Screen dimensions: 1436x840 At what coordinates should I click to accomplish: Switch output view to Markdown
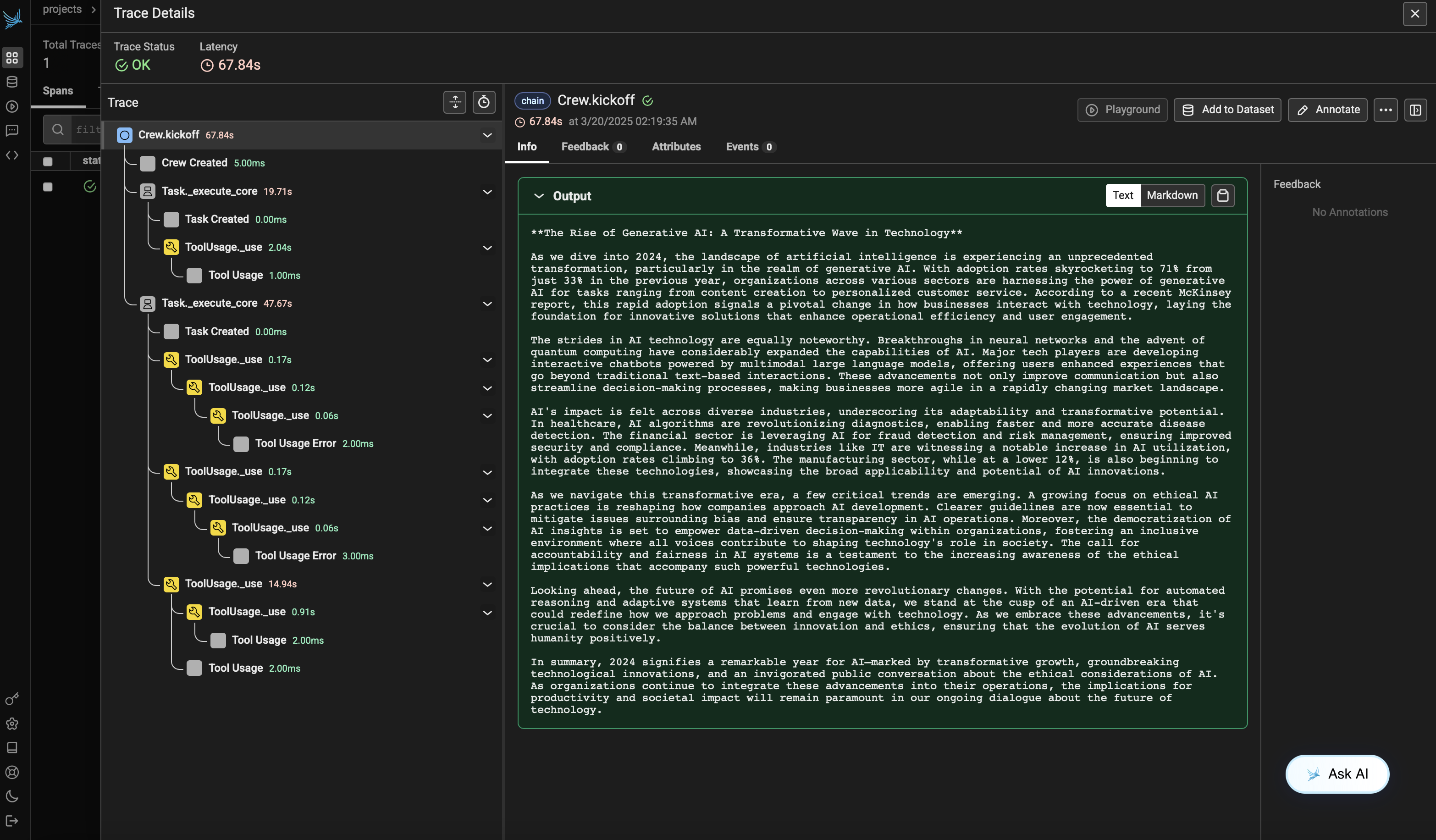pos(1172,195)
